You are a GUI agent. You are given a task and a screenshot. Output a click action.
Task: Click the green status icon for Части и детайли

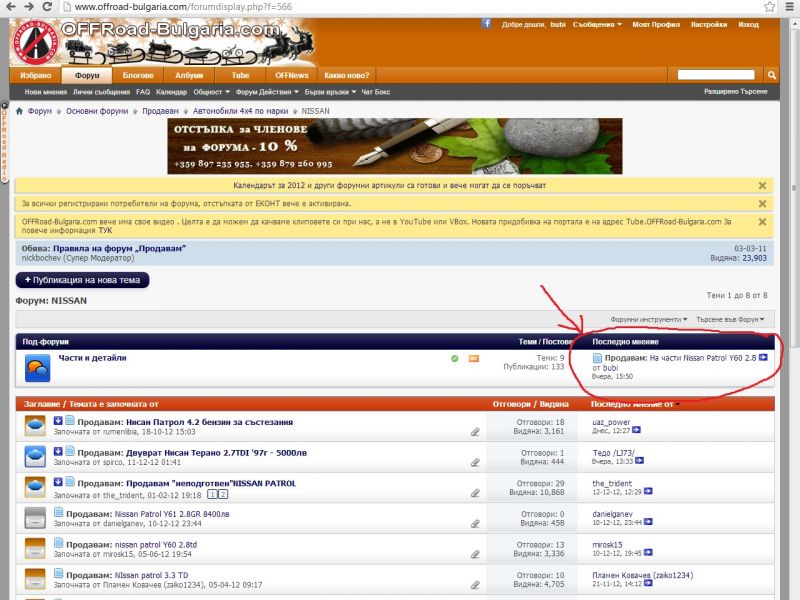point(455,359)
